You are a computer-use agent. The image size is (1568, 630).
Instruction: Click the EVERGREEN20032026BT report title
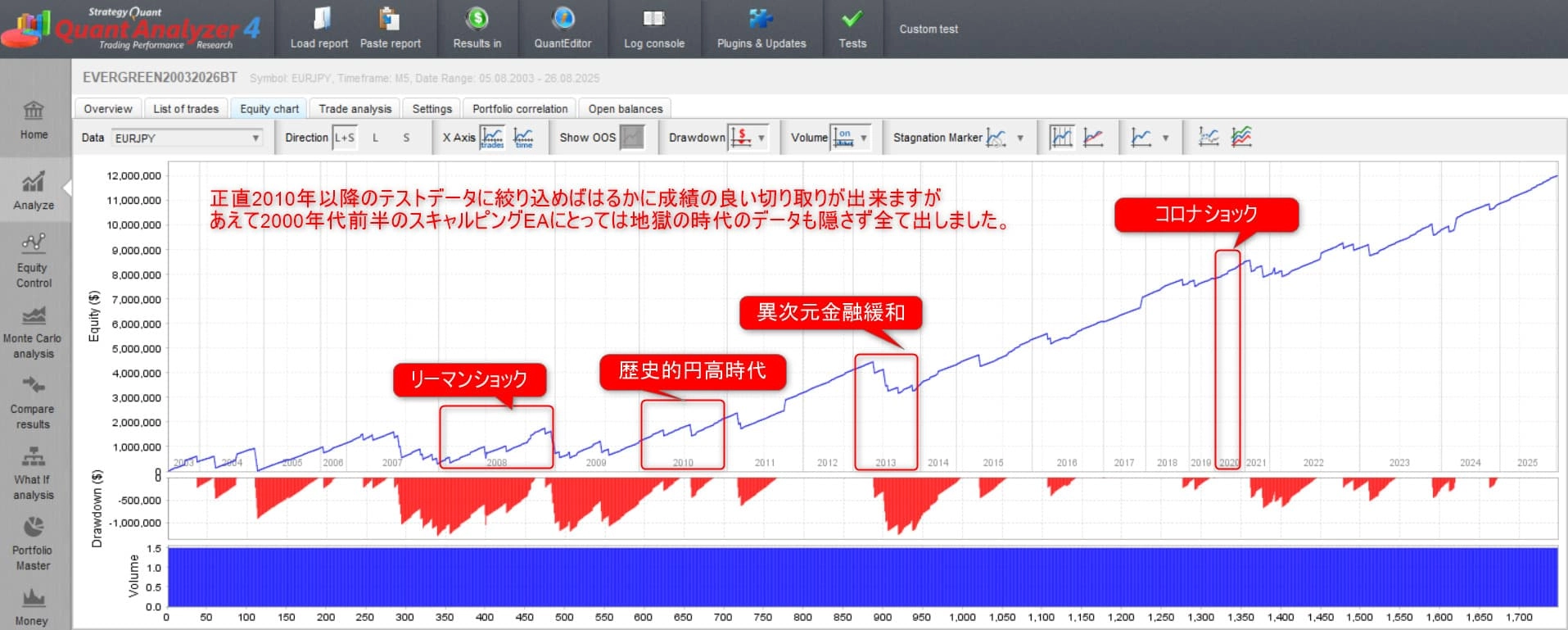160,77
